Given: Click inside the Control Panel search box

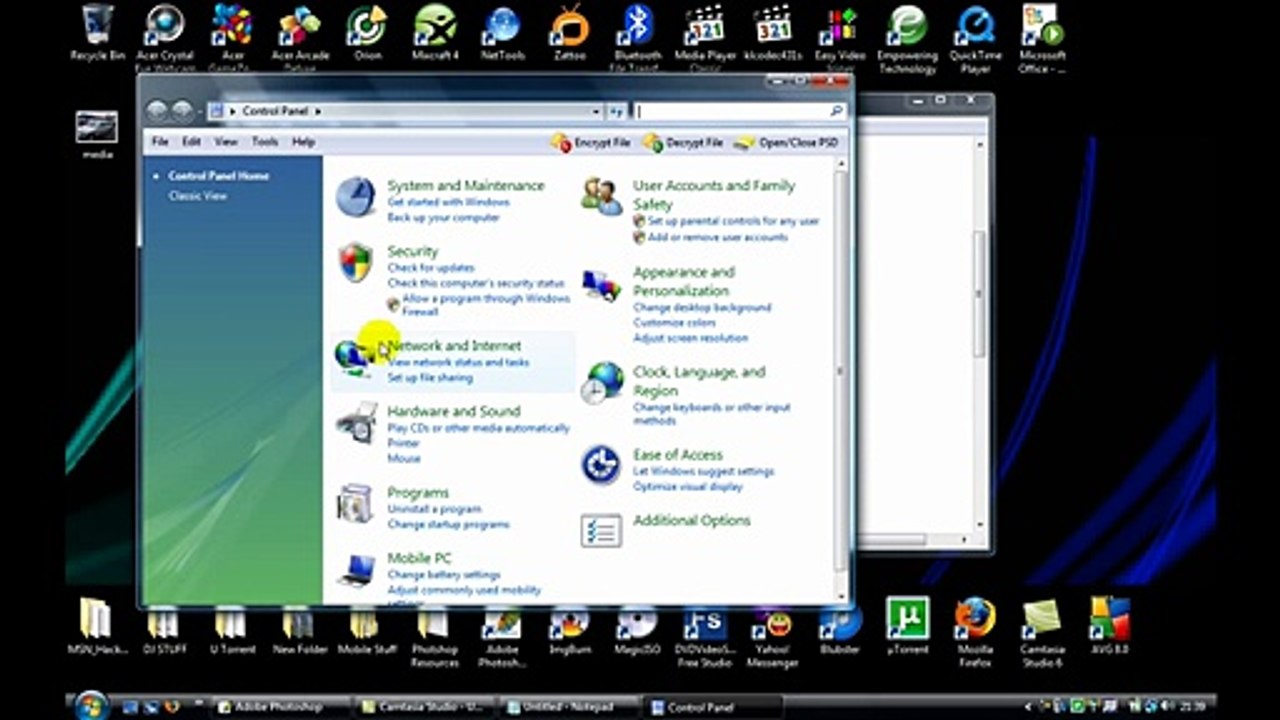Looking at the screenshot, I should point(731,112).
